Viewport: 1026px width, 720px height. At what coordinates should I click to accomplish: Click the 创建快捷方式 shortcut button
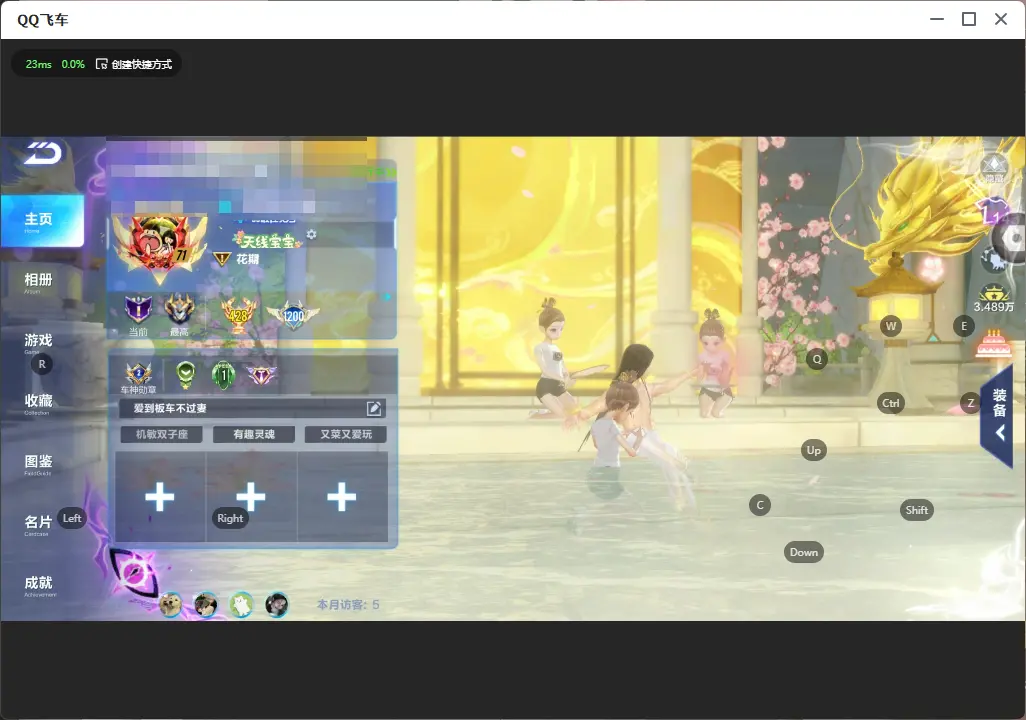[134, 64]
